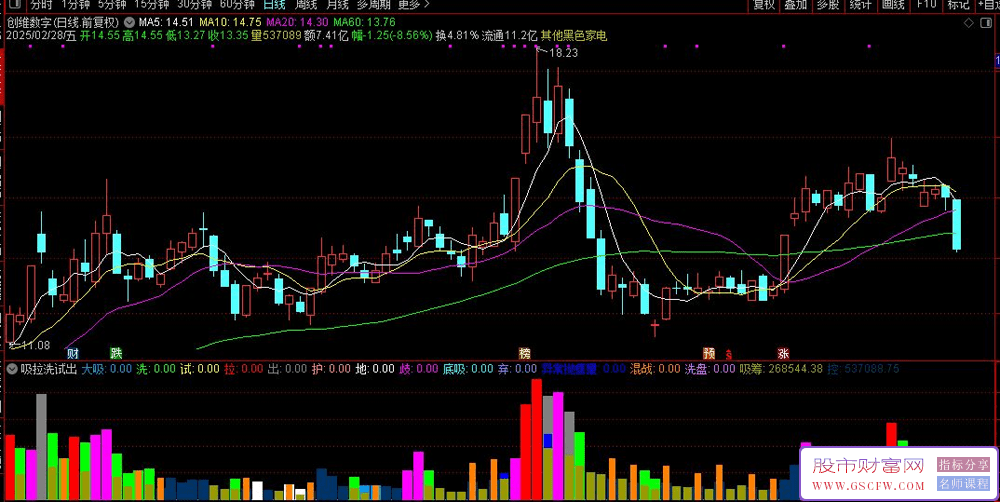The width and height of the screenshot is (1000, 502).
Task: Click the 多股 multi-stock button
Action: [828, 4]
